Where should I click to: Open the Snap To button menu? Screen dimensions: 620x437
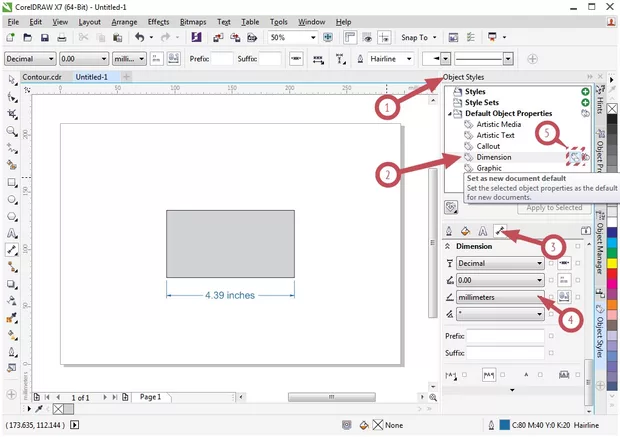(417, 38)
